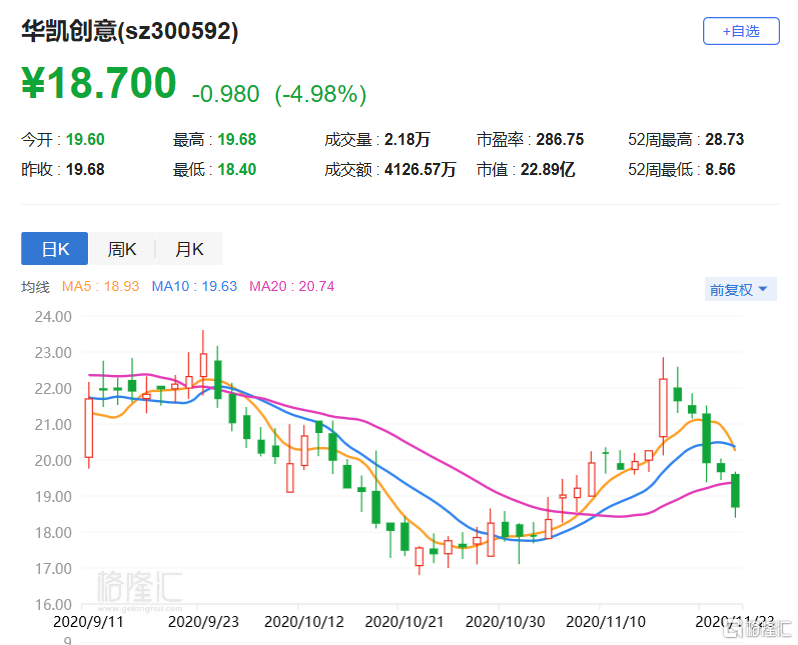Click the percentage change (-4.98%)
This screenshot has height=645, width=798.
[321, 94]
